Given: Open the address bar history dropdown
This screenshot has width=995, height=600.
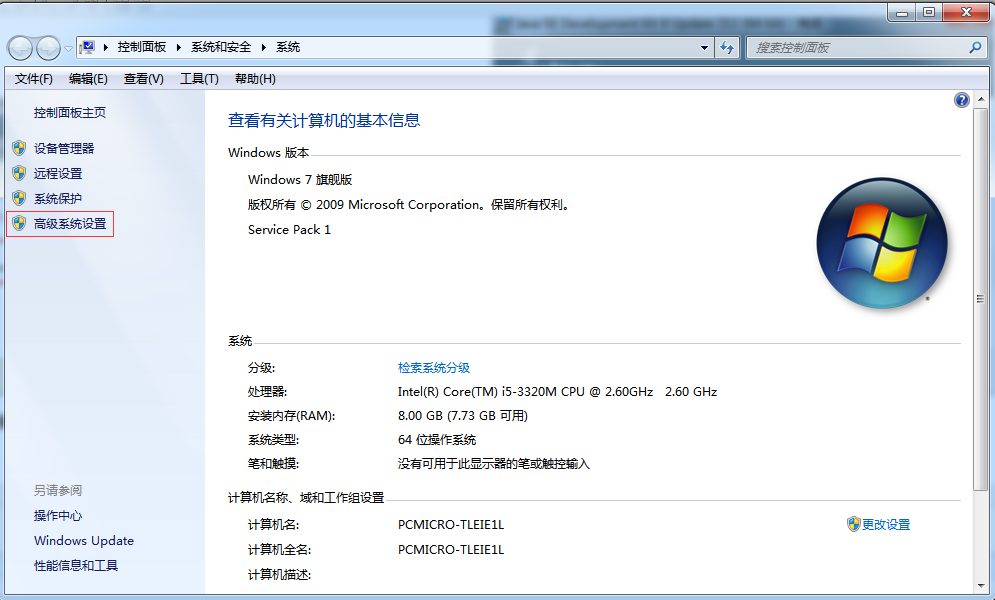Looking at the screenshot, I should click(x=704, y=48).
